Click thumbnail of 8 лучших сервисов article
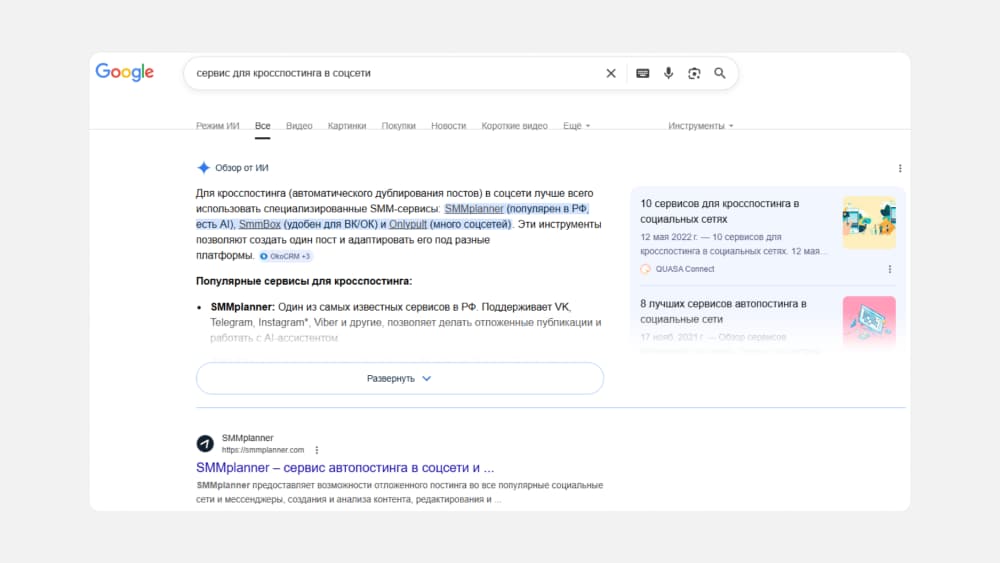The width and height of the screenshot is (1000, 563). [x=869, y=322]
